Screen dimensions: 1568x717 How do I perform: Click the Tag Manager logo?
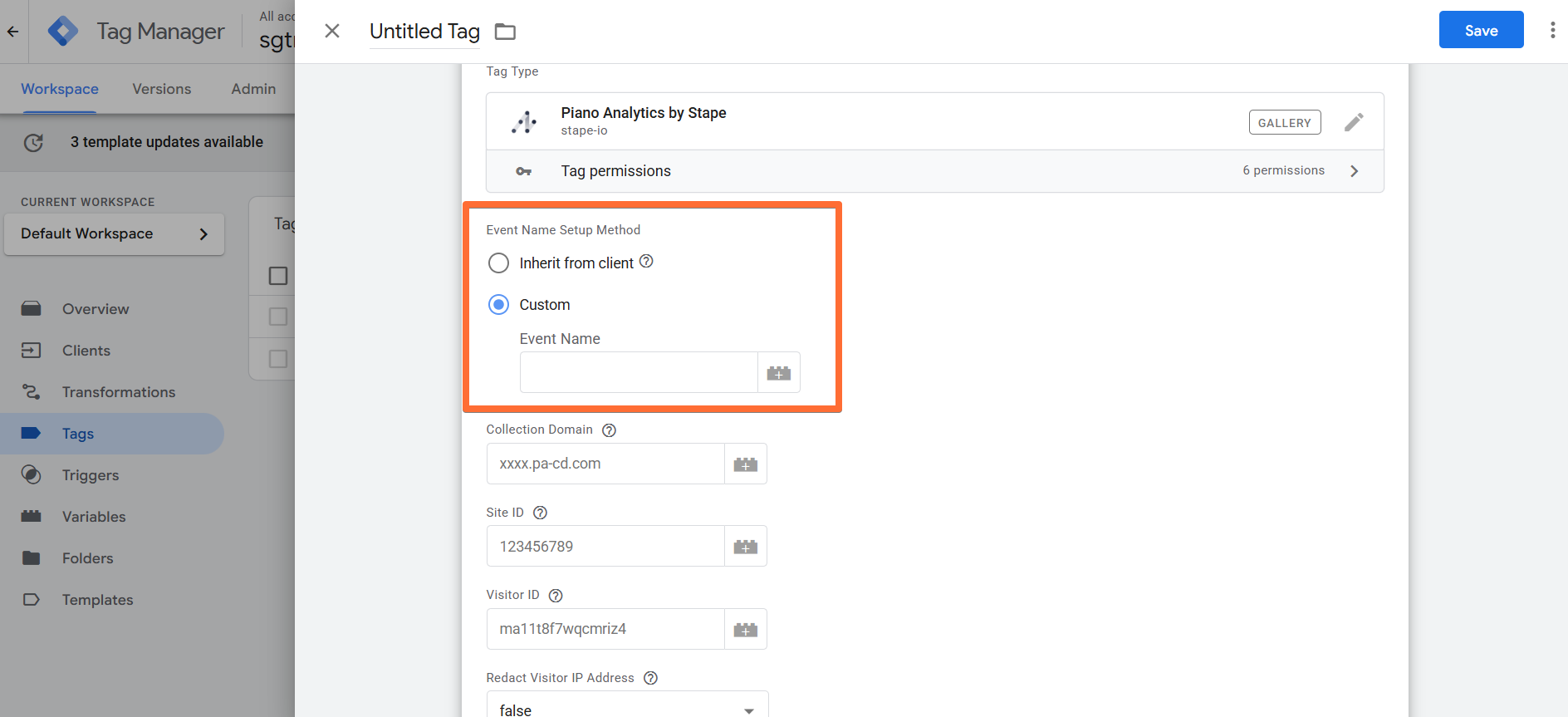(x=63, y=32)
